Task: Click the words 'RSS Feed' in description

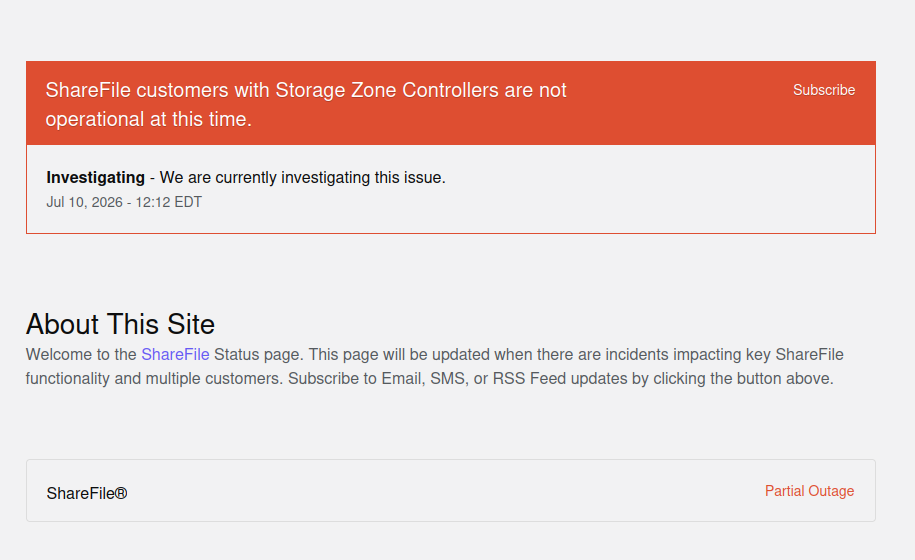Action: (529, 379)
